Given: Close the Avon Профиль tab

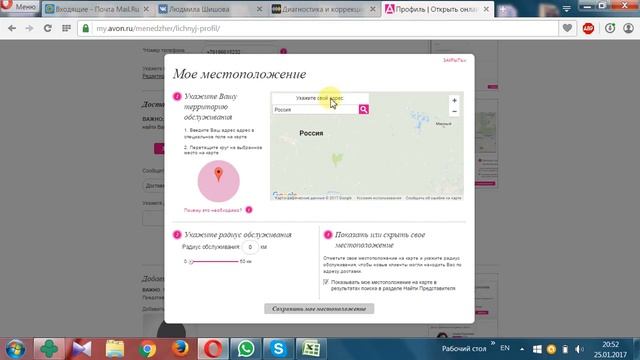Looking at the screenshot, I should point(486,9).
